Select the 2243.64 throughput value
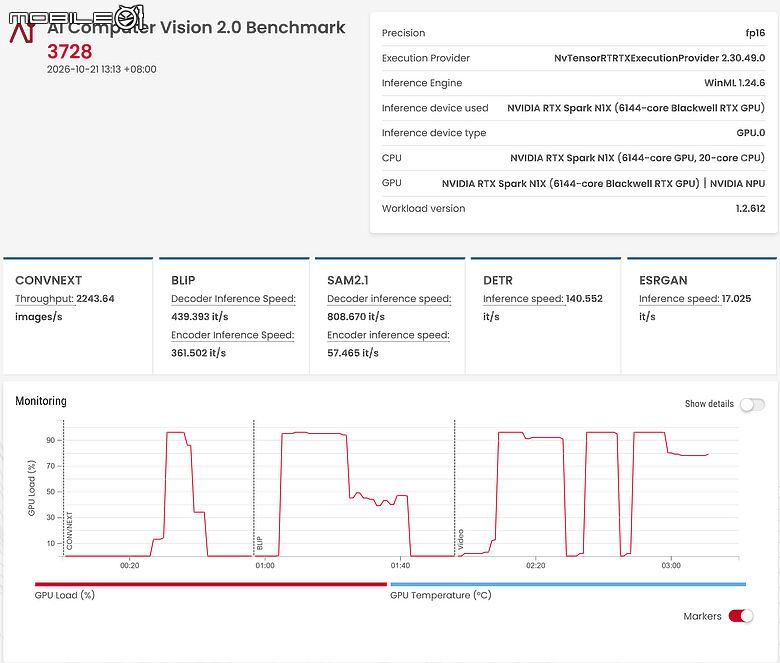Screen dimensions: 780x663 (x=95, y=298)
